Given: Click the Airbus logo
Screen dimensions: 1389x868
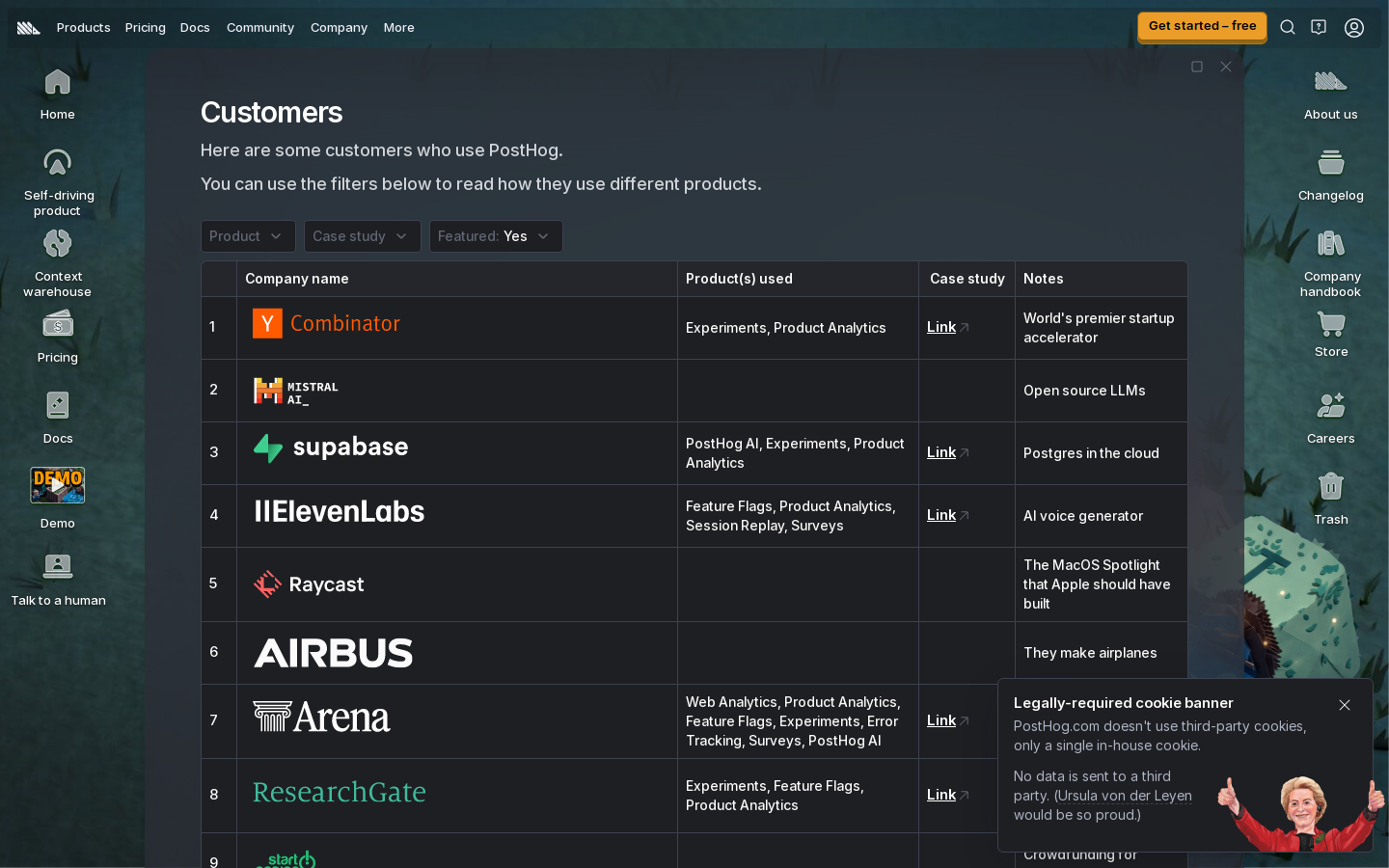Looking at the screenshot, I should (333, 653).
